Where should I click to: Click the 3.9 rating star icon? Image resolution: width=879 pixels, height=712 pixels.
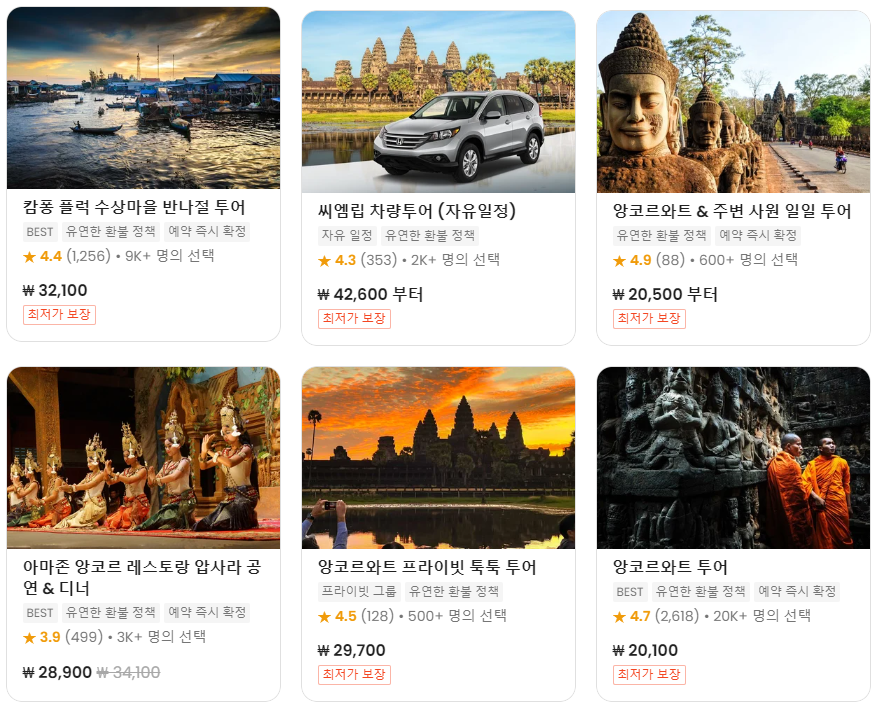(x=29, y=637)
